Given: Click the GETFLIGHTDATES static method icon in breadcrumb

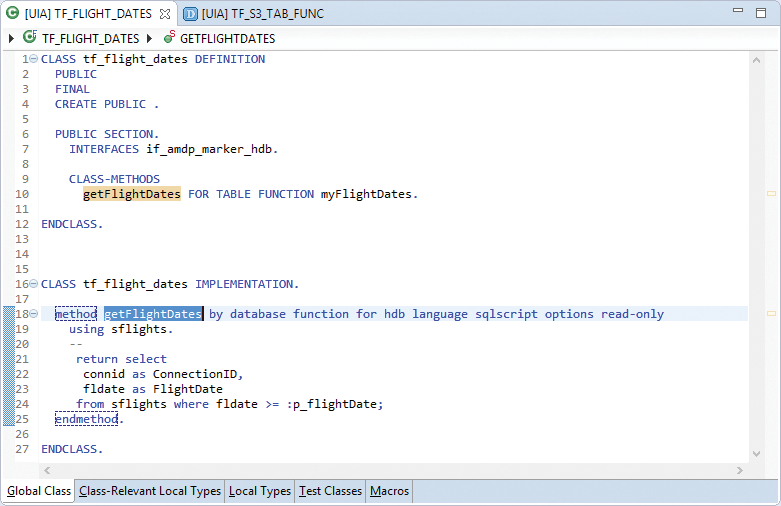Looking at the screenshot, I should (x=169, y=37).
